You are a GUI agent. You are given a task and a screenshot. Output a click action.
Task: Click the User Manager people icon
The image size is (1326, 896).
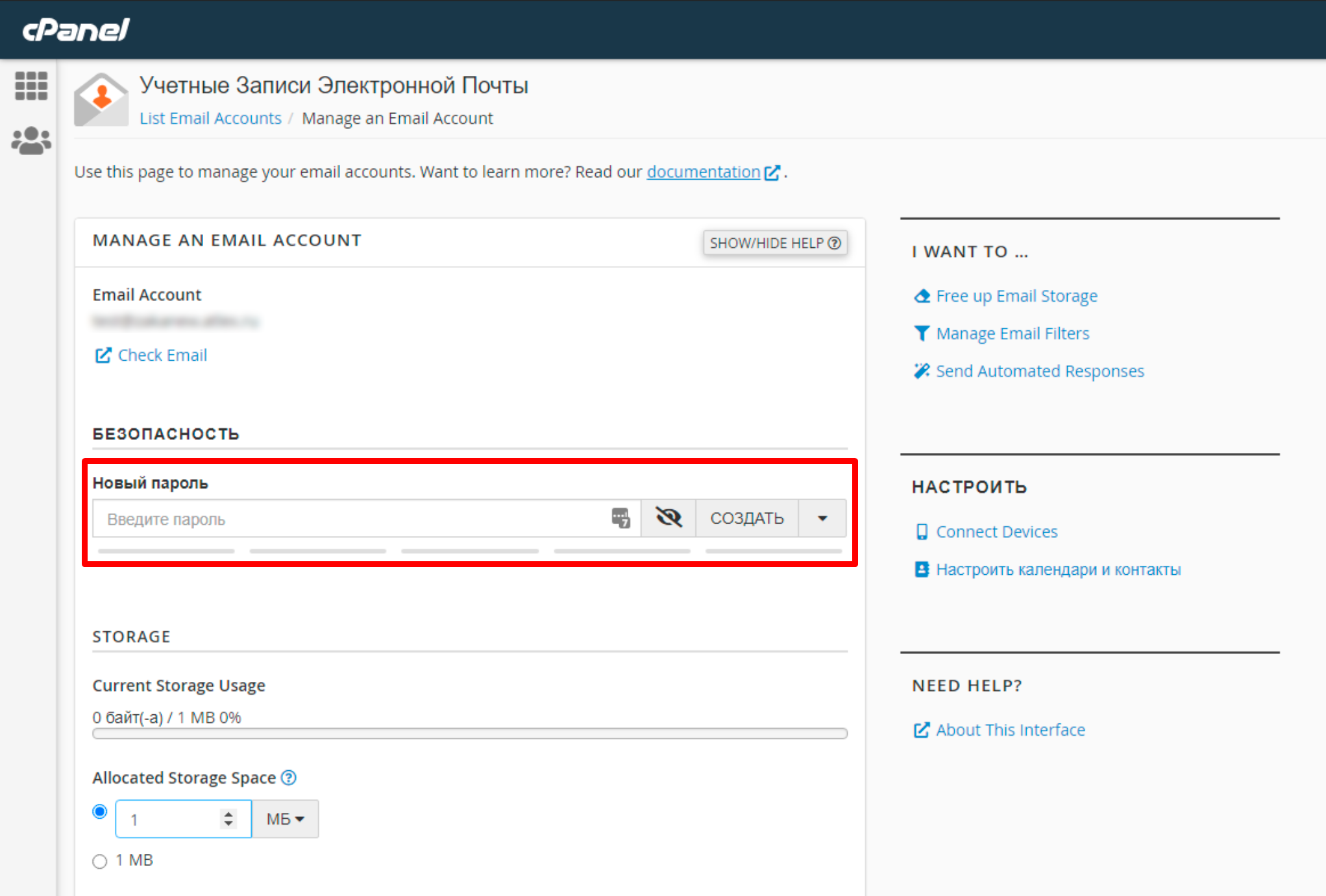coord(31,140)
